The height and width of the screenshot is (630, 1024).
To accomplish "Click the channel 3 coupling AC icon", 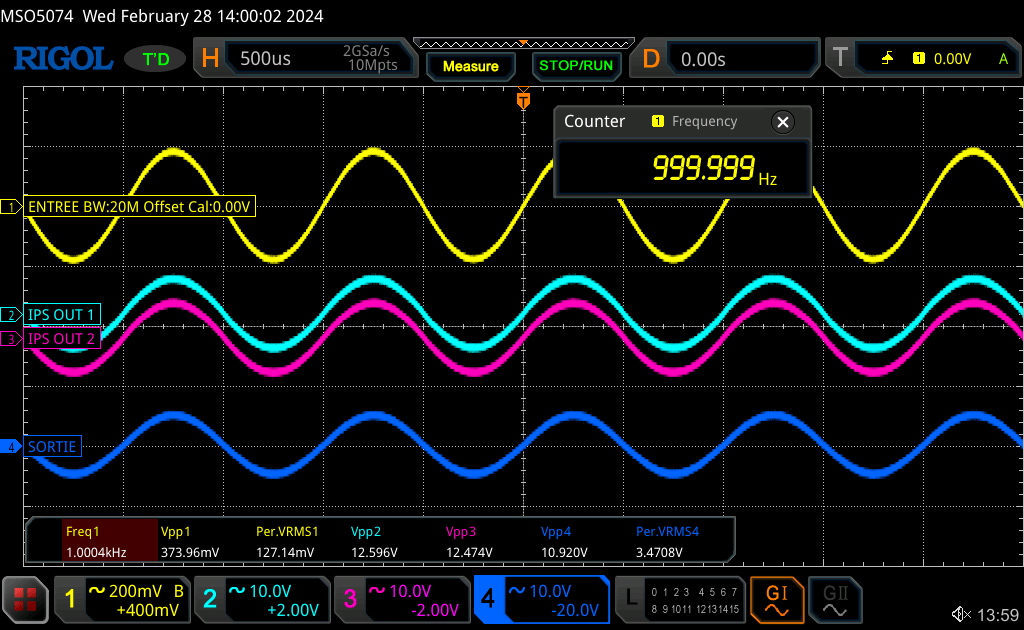I will click(x=377, y=590).
